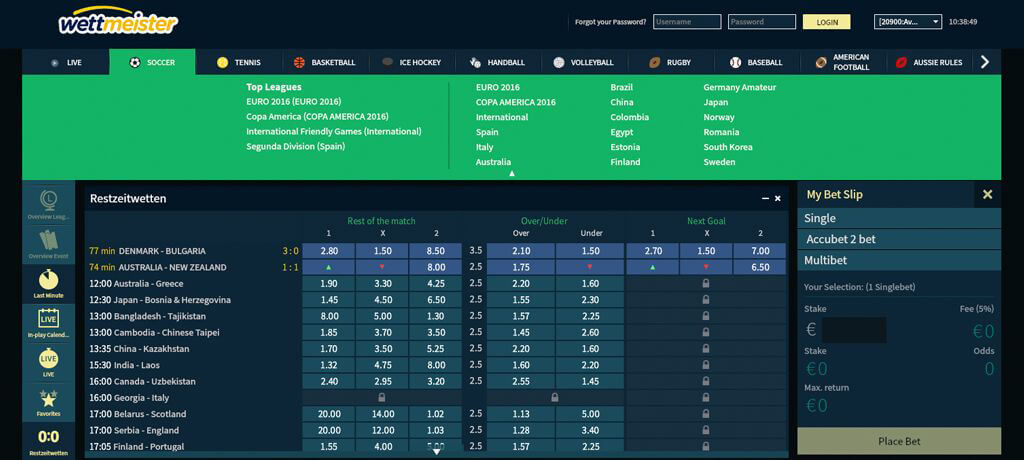Click red down arrow Under for Australia - New Zealand
Image resolution: width=1024 pixels, height=460 pixels.
coord(590,267)
